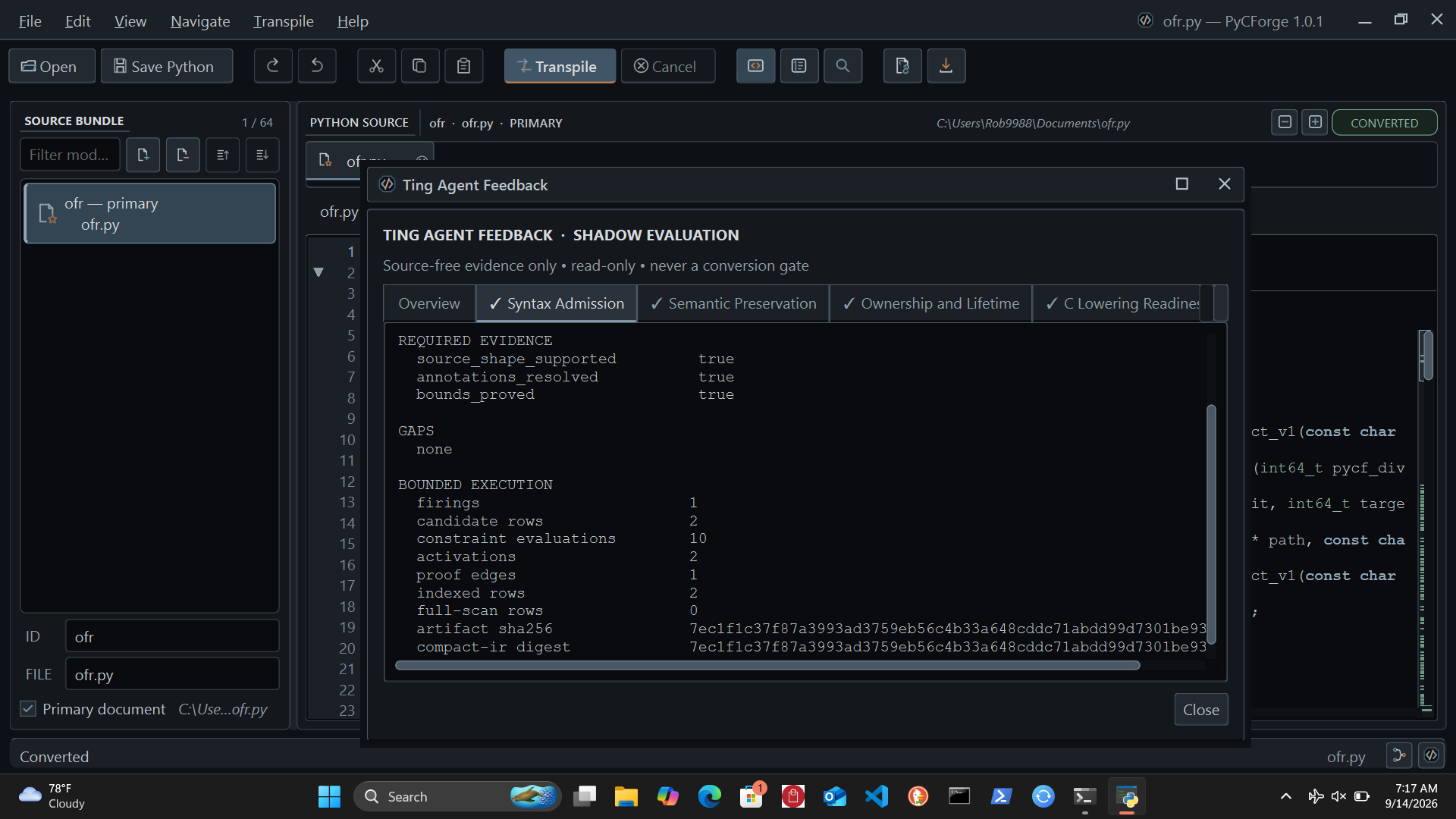Image resolution: width=1456 pixels, height=819 pixels.
Task: Click the file refresh toolbar icon
Action: 902,66
